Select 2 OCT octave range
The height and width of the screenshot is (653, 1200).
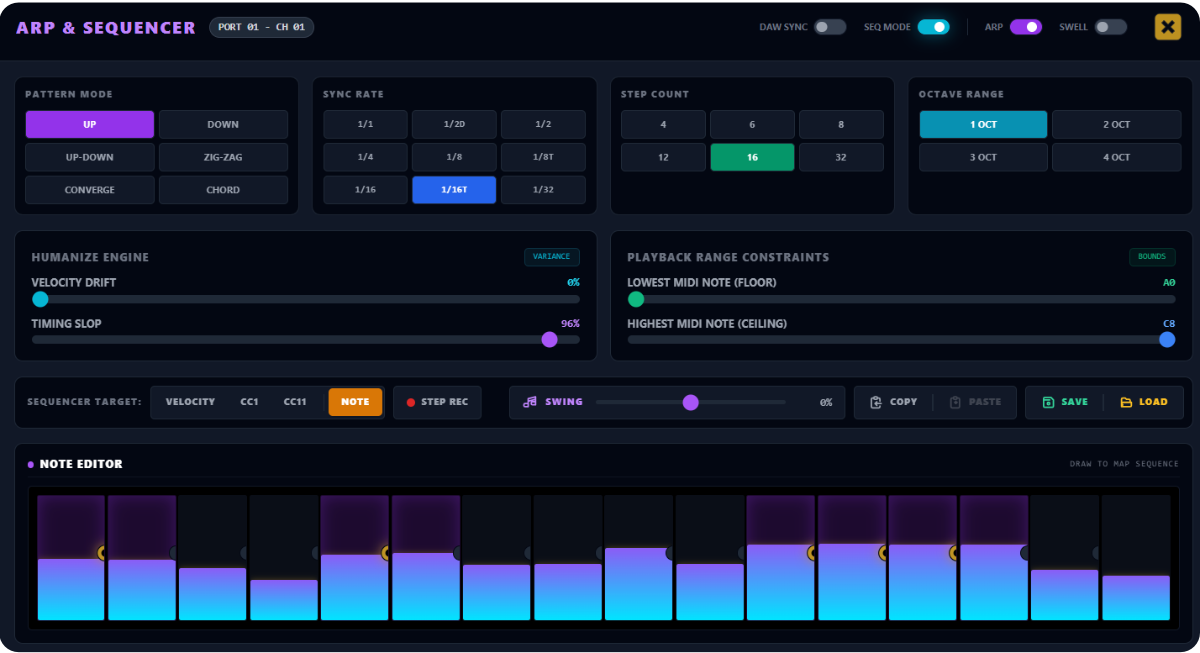tap(1116, 124)
